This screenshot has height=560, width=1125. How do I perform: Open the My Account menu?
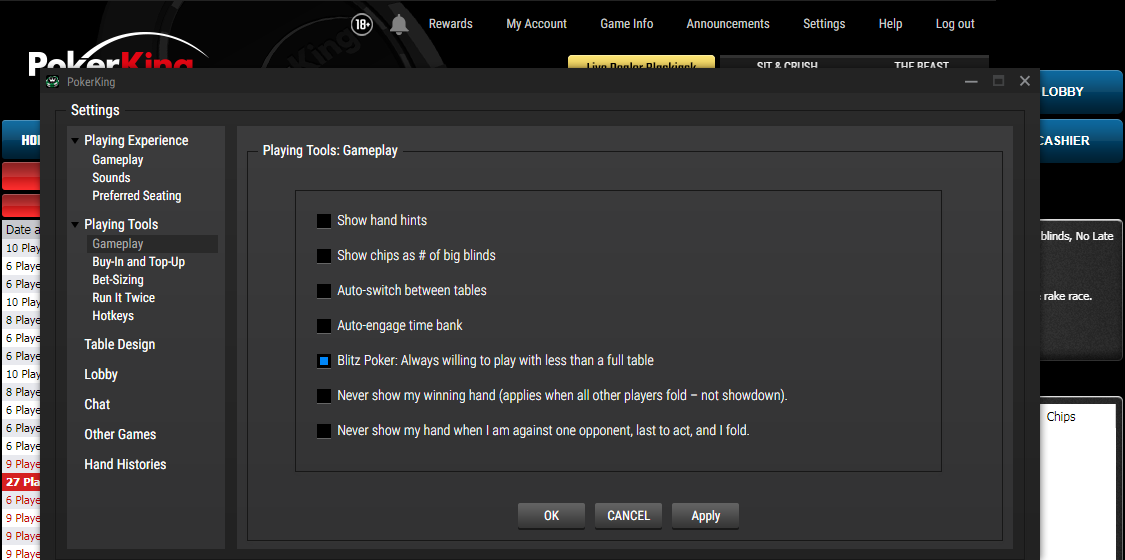536,24
